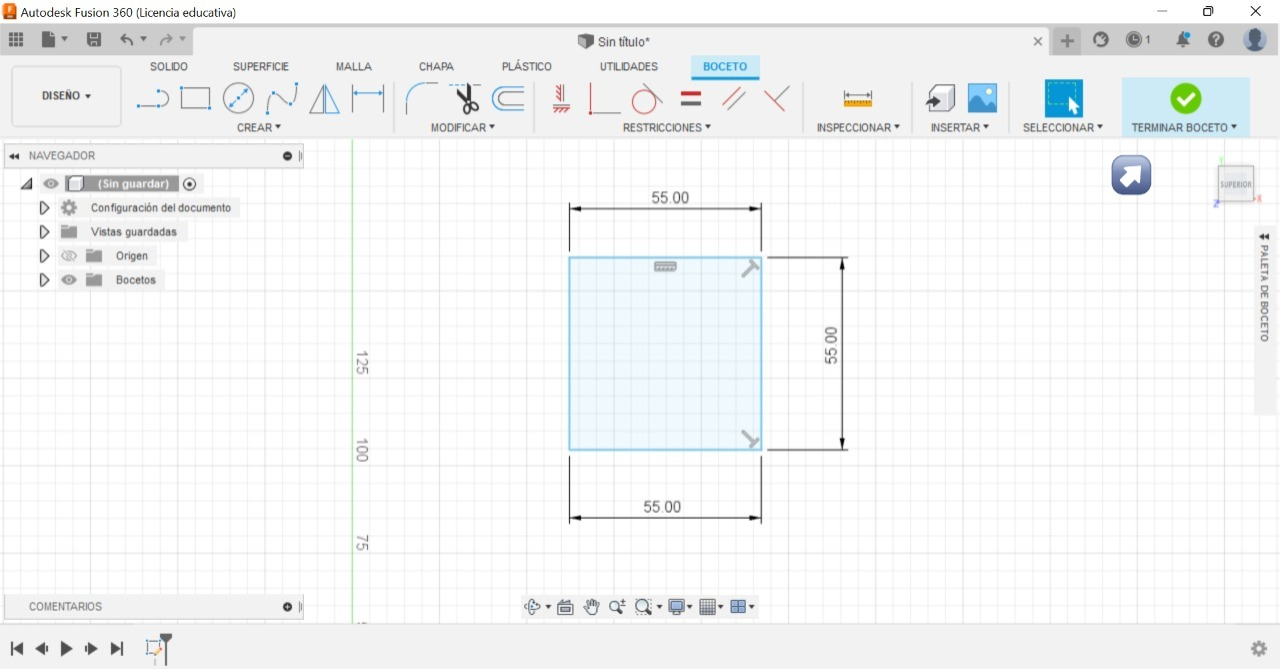
Task: Select the Offset tool
Action: click(x=509, y=98)
